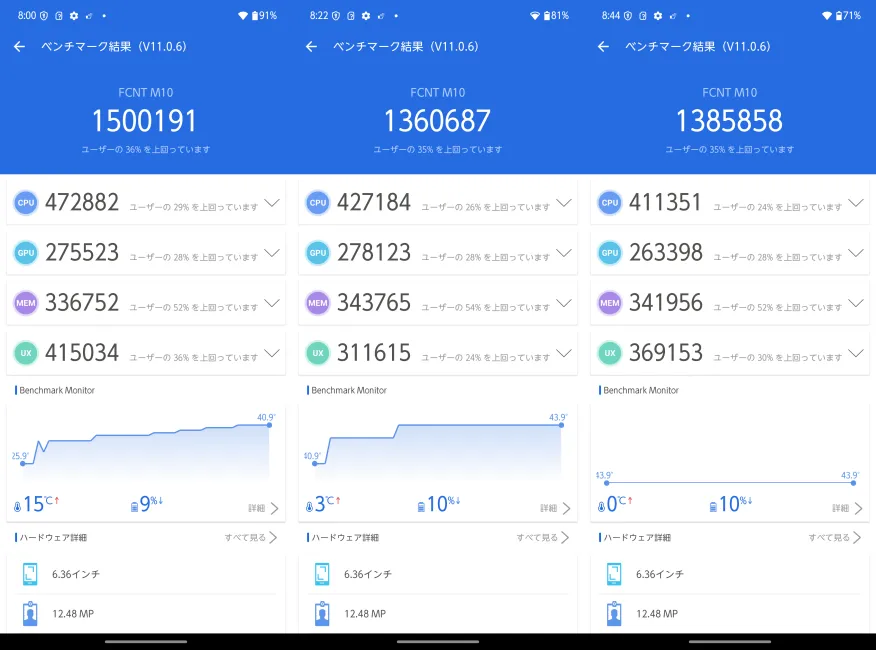Tap back arrow on the 1360687 result screen
Screen dimensions: 876x650
pyautogui.click(x=312, y=47)
